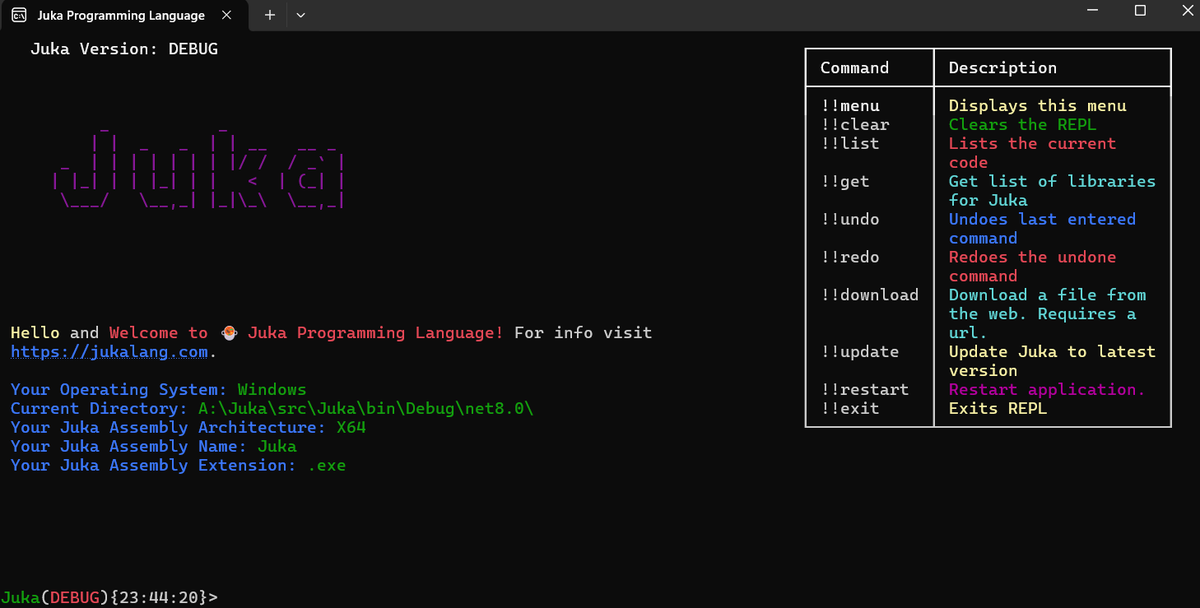The height and width of the screenshot is (608, 1200).
Task: Open a new terminal tab
Action: click(269, 15)
